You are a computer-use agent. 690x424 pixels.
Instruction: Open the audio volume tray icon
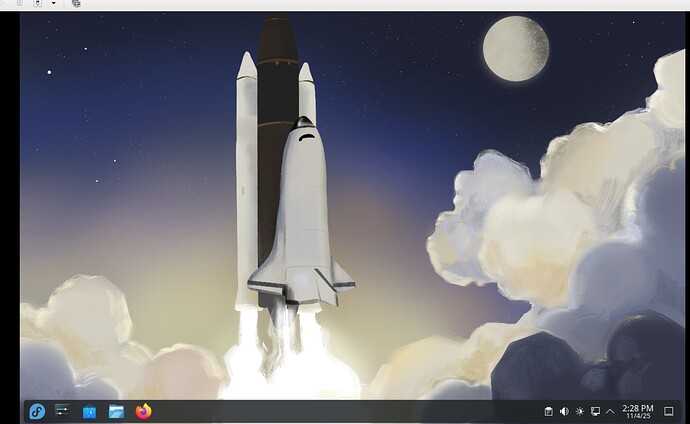click(x=564, y=411)
